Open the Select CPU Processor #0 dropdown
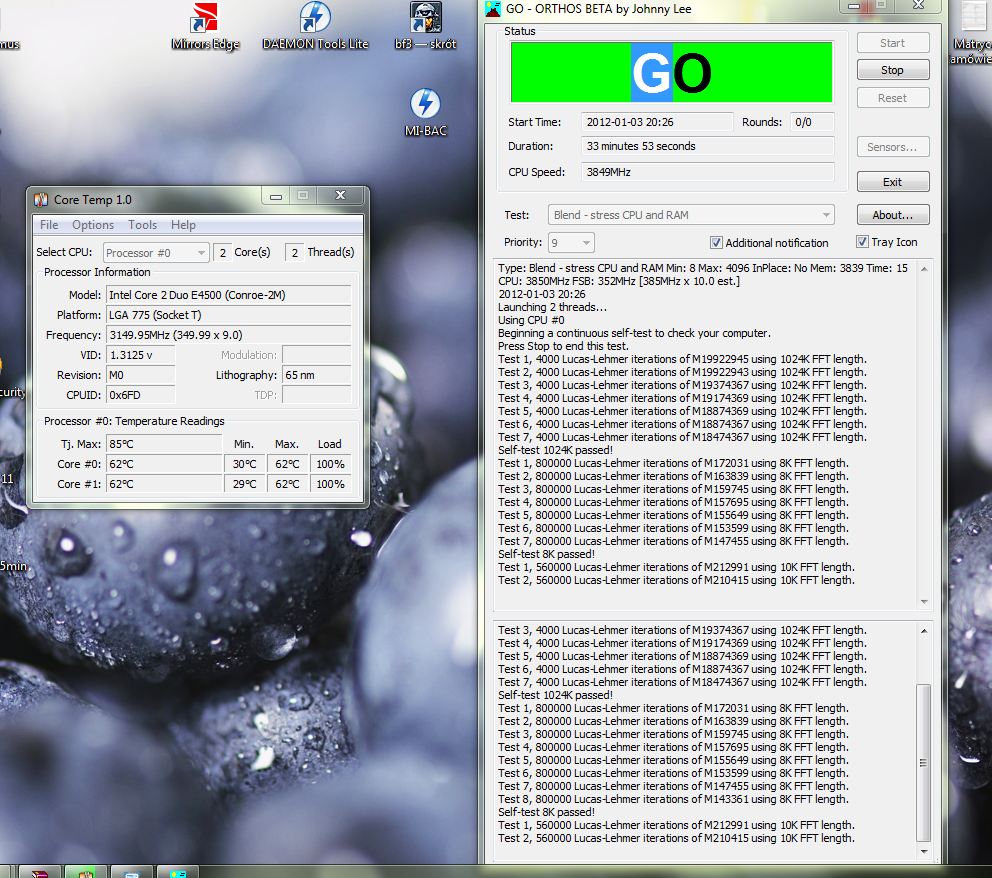 point(156,252)
